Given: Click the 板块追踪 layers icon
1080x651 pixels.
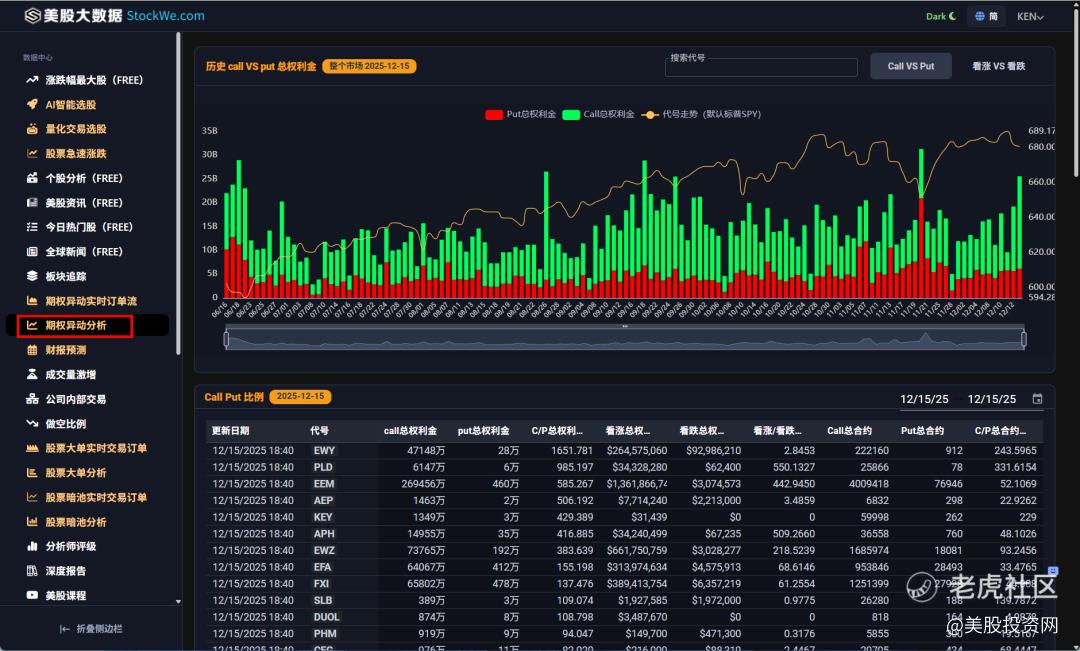Looking at the screenshot, I should pyautogui.click(x=32, y=276).
